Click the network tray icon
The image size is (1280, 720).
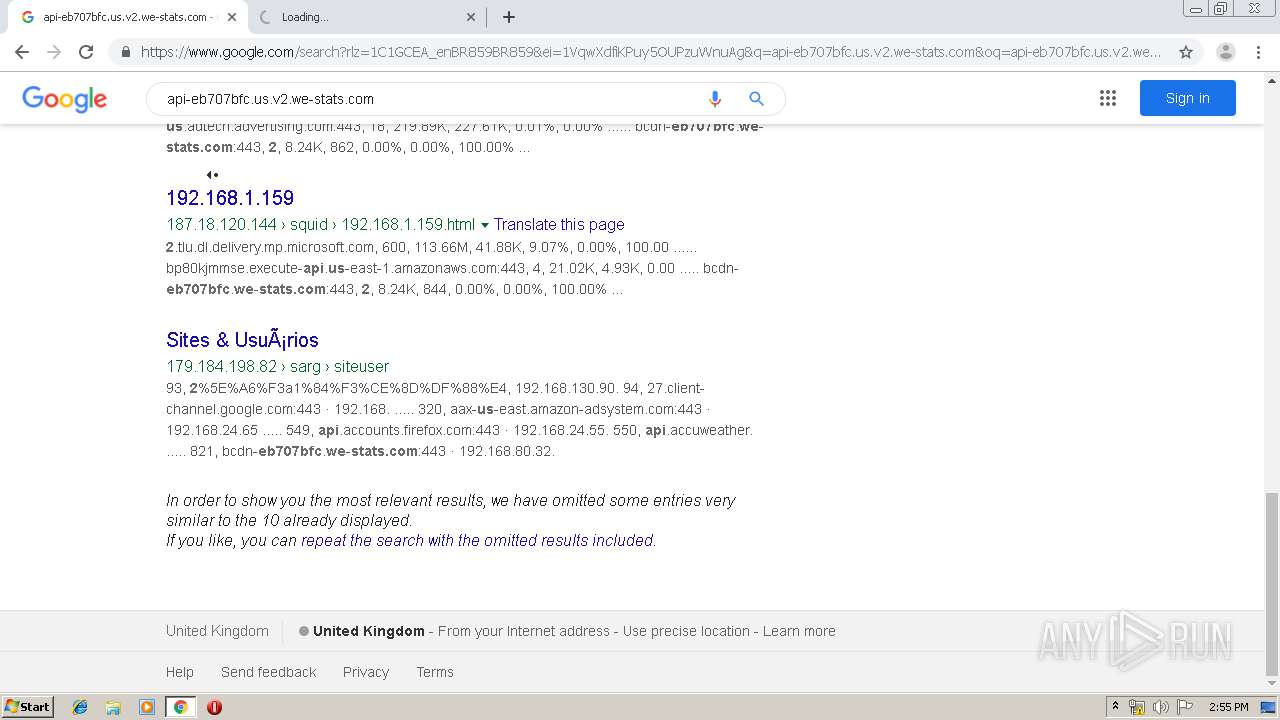1137,707
